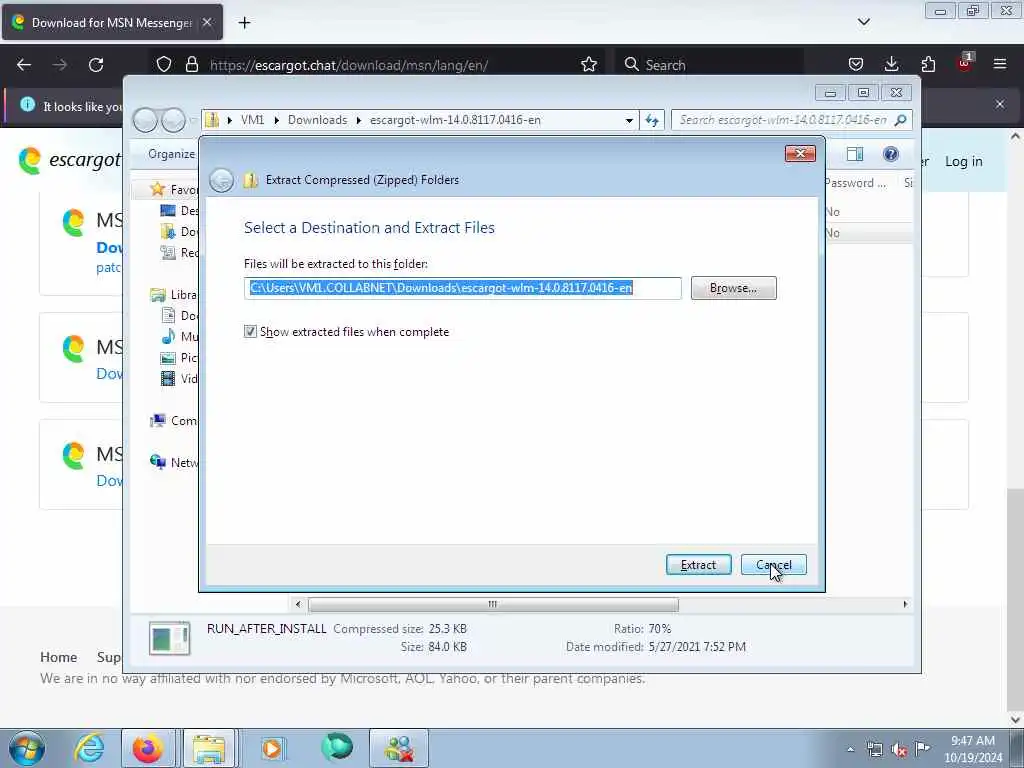The image size is (1024, 768).
Task: Expand arrow after VM1 in breadcrumb
Action: coord(277,120)
